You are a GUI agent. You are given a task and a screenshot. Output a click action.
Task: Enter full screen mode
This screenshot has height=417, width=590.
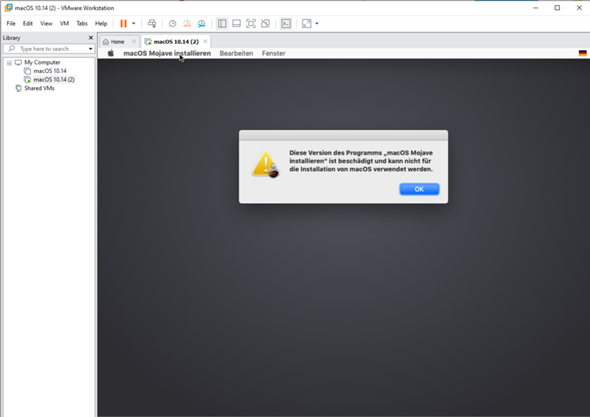(x=251, y=23)
